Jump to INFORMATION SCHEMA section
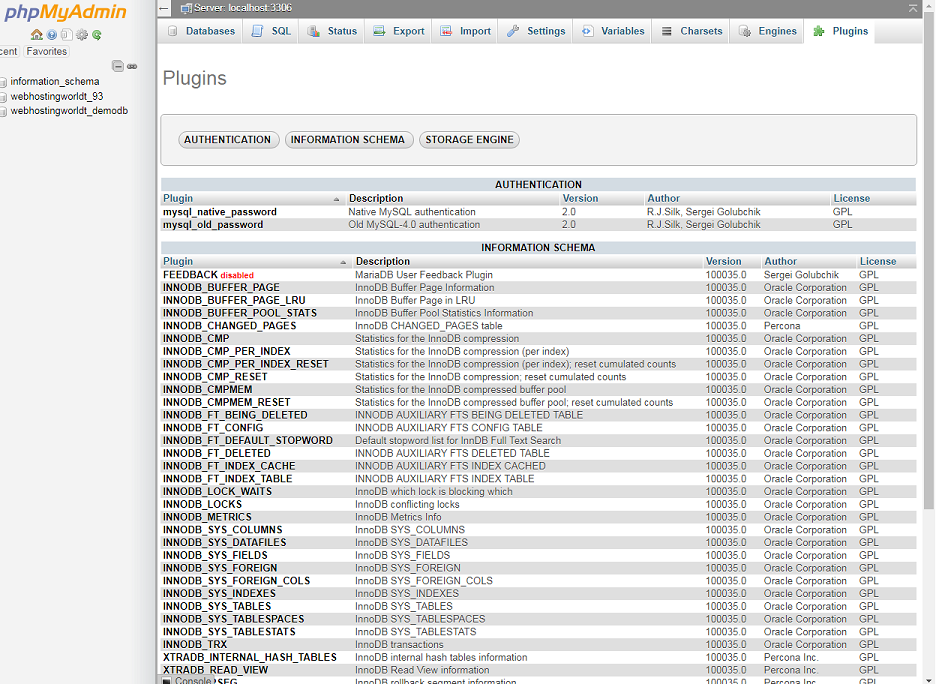This screenshot has height=684, width=939. tap(347, 140)
